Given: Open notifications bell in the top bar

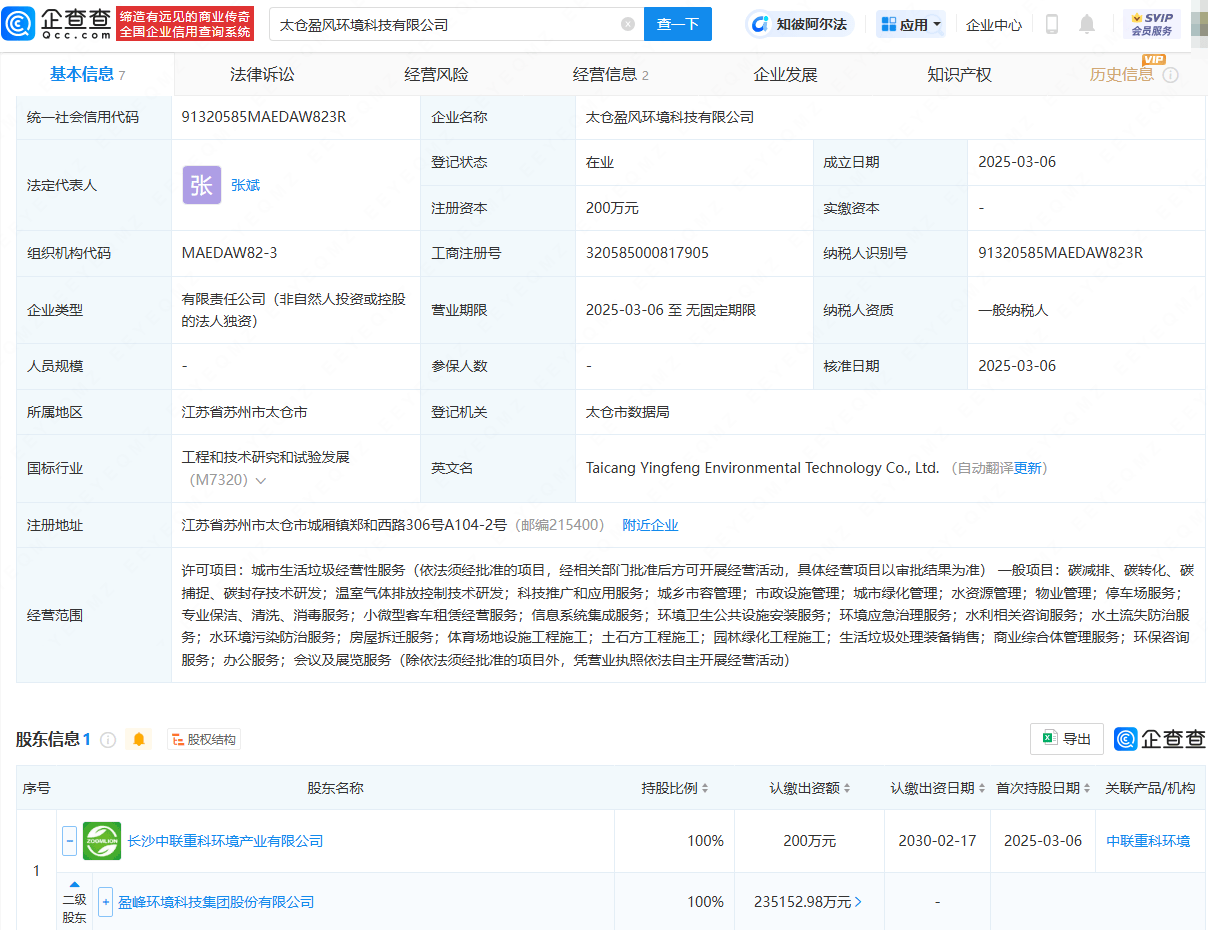Looking at the screenshot, I should click(x=1087, y=24).
